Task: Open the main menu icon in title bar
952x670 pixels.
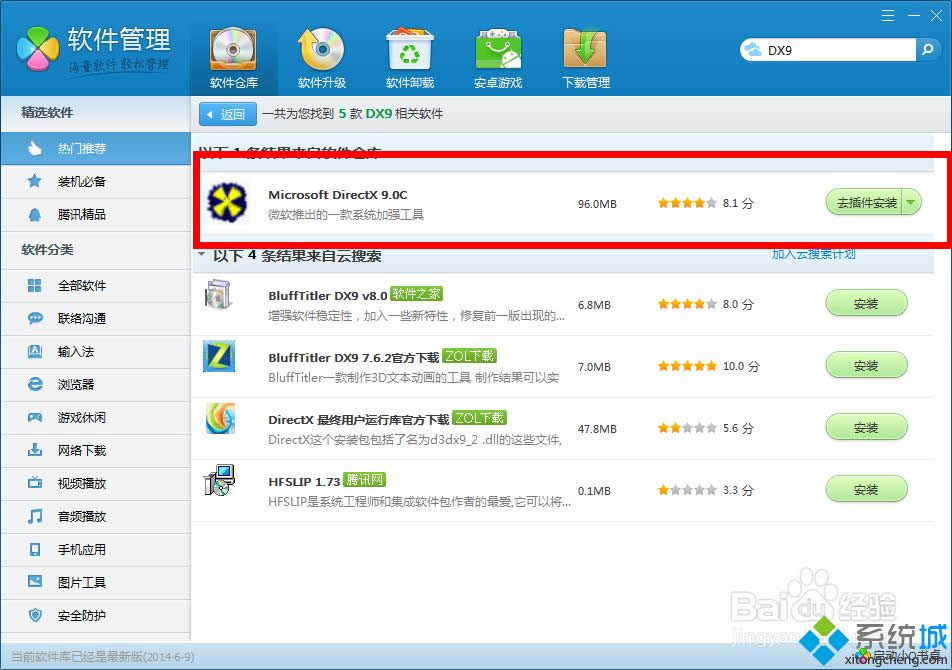Action: (888, 16)
